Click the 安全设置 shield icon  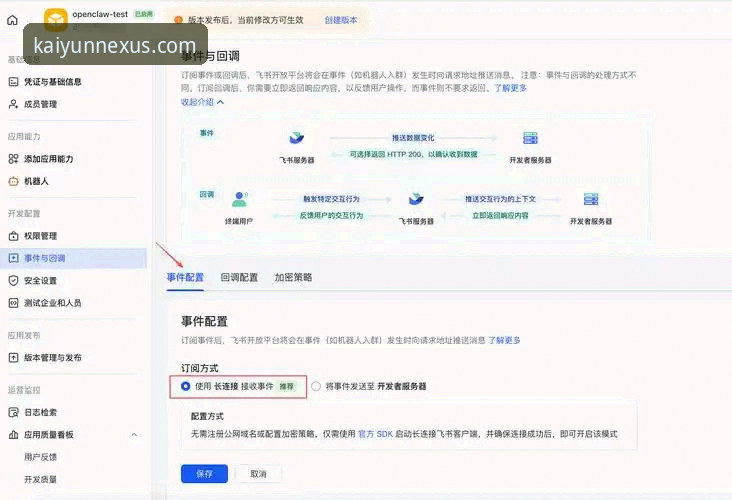(14, 281)
